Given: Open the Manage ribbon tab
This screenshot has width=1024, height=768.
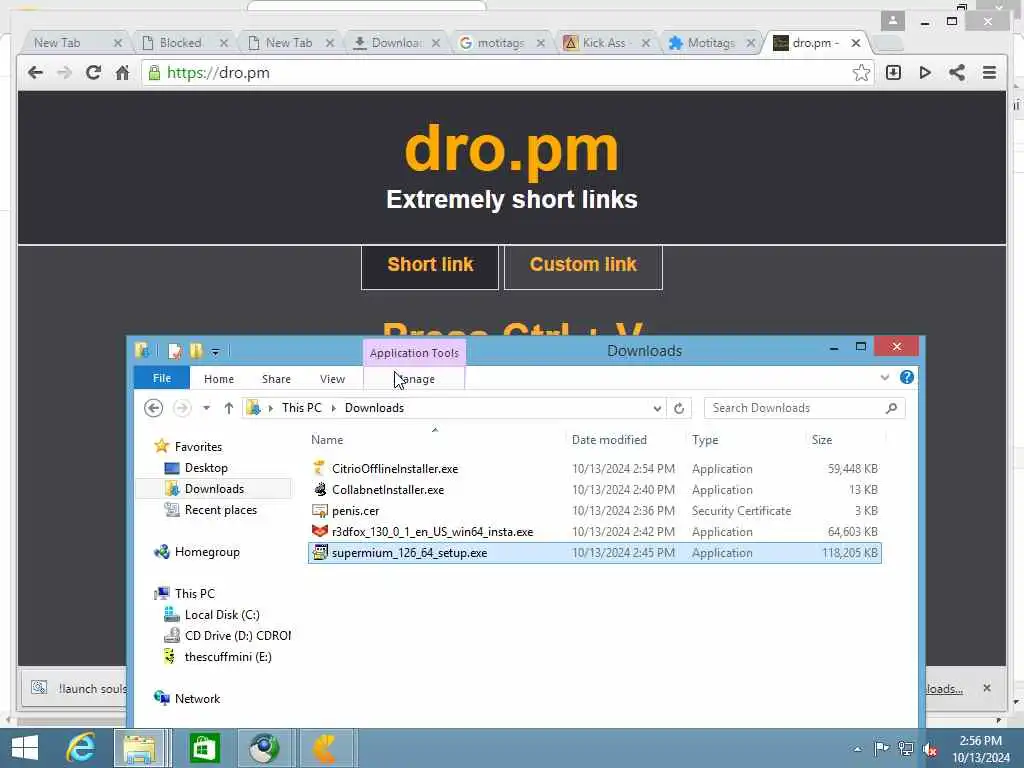Looking at the screenshot, I should (414, 379).
